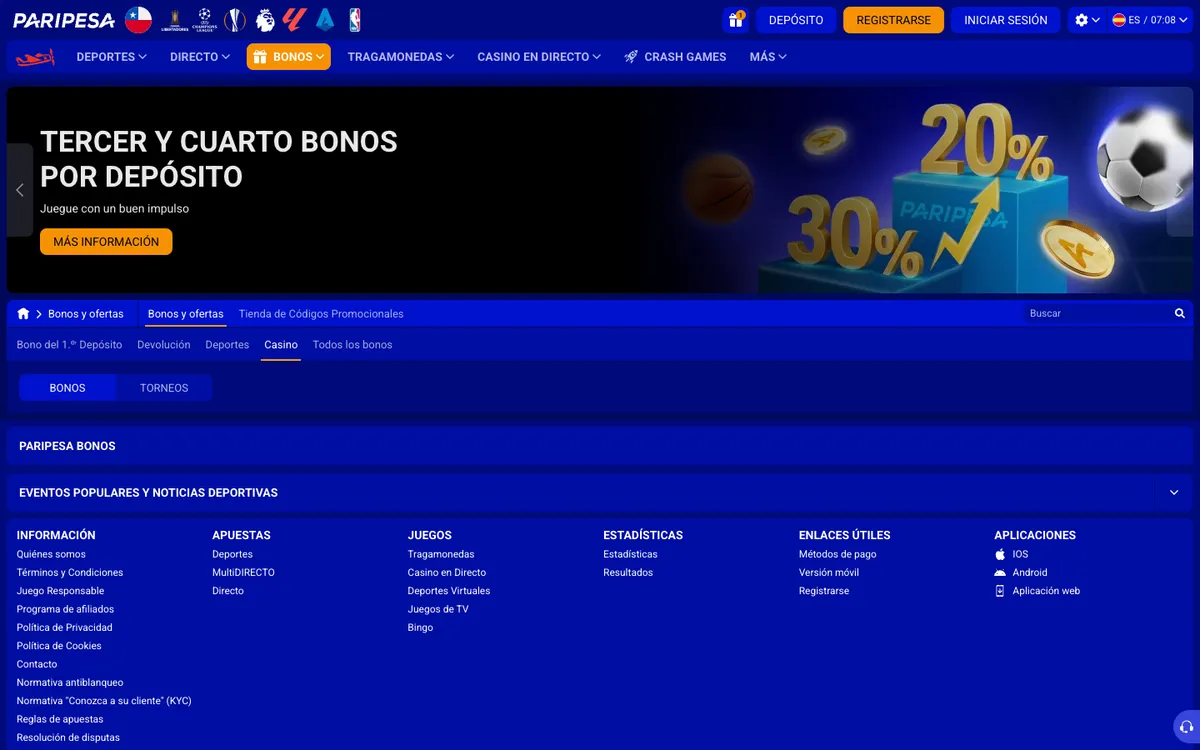Open Términos y Condiciones link
Viewport: 1200px width, 750px height.
point(70,573)
